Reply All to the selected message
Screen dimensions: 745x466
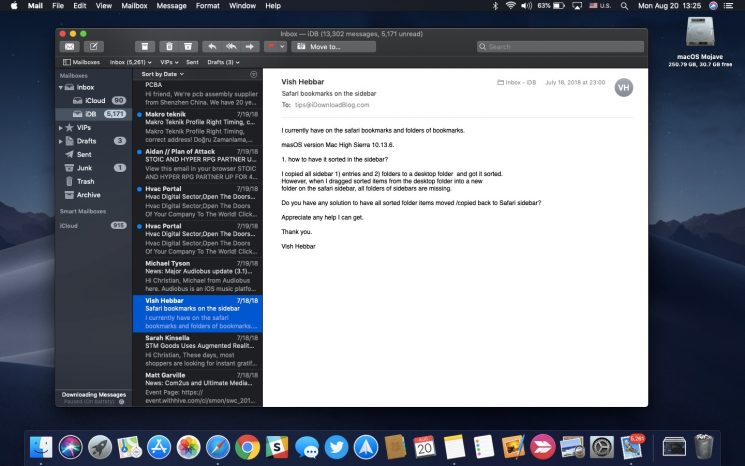pyautogui.click(x=231, y=47)
